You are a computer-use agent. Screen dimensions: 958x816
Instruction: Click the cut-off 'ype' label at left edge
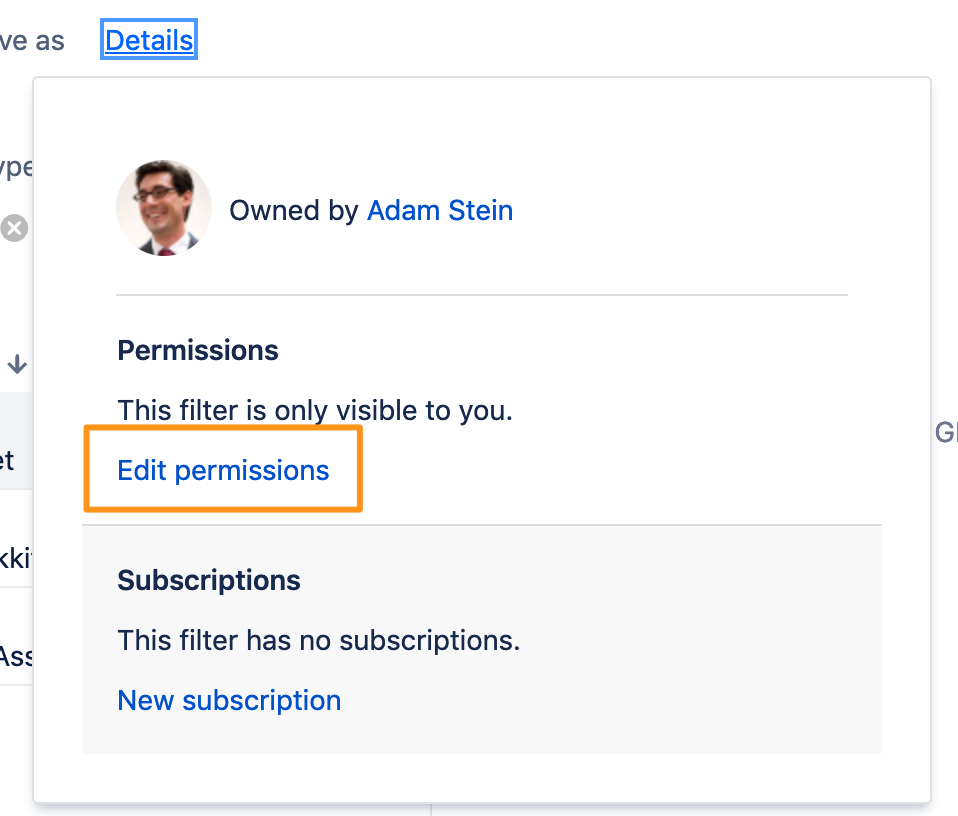(16, 167)
